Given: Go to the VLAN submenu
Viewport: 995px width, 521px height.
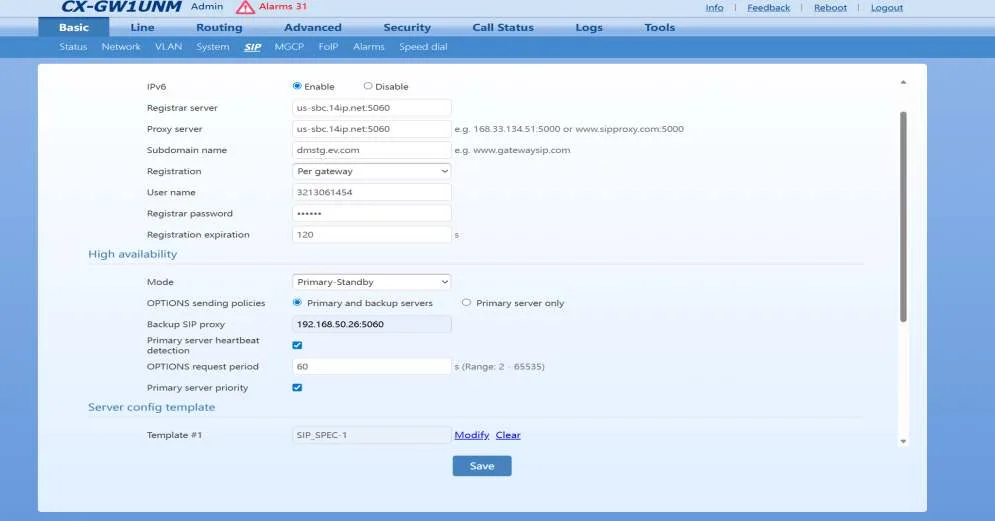Looking at the screenshot, I should [168, 47].
